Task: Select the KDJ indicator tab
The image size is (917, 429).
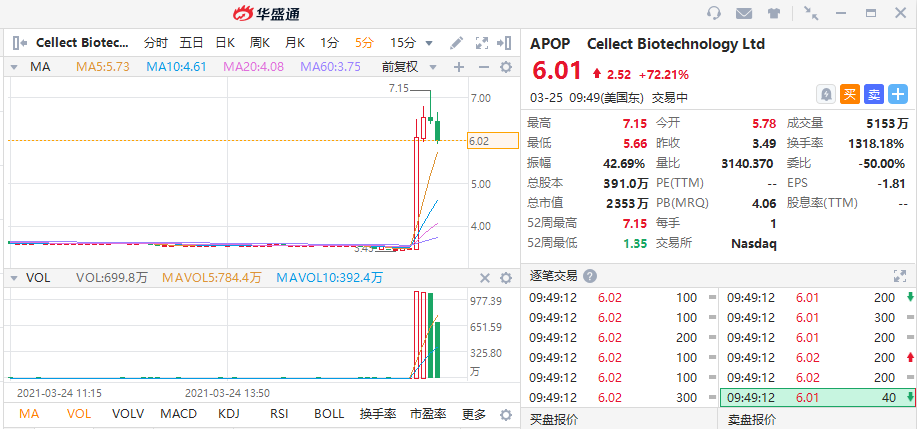Action: click(x=229, y=414)
